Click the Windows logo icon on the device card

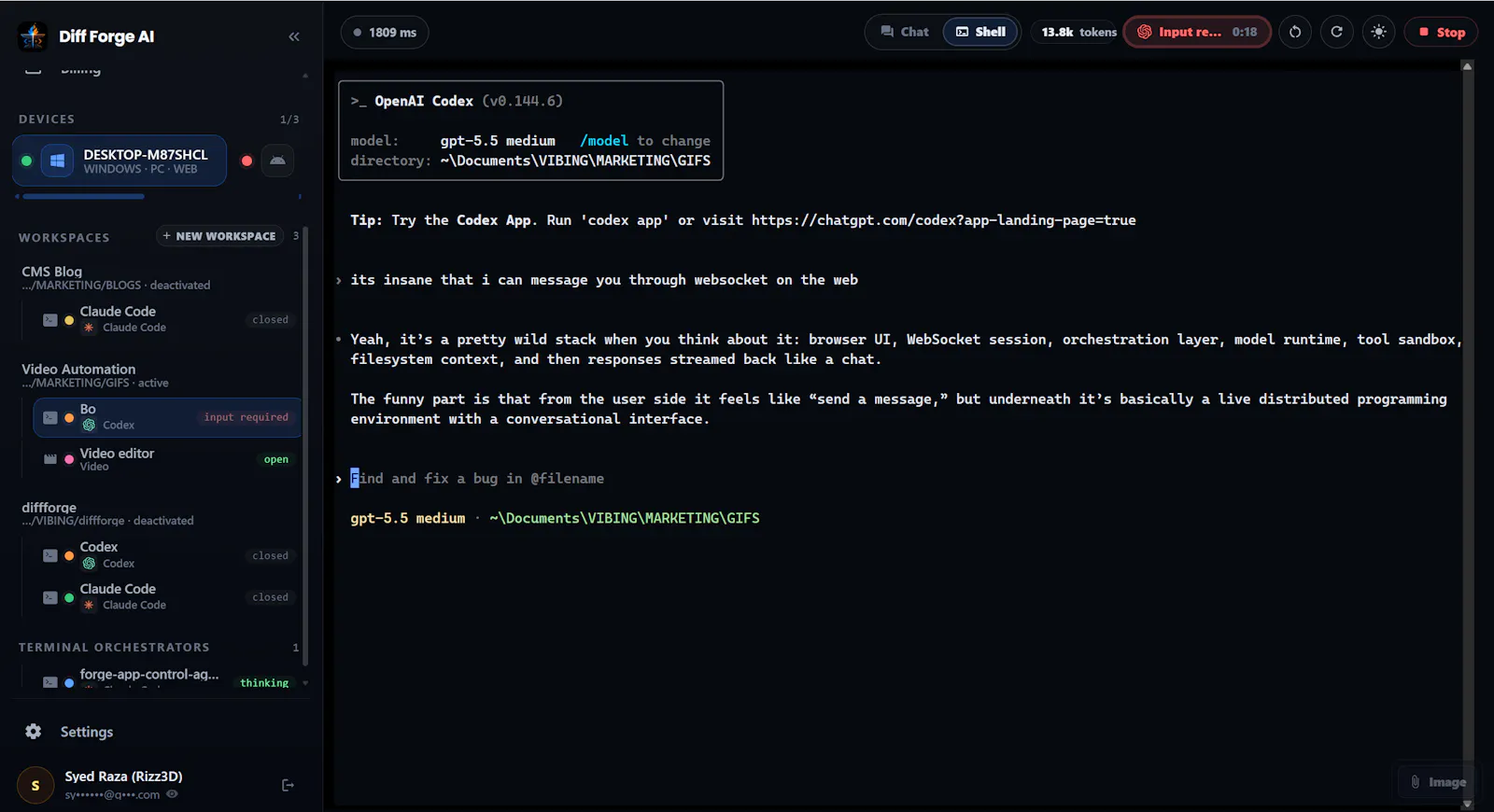(x=57, y=161)
